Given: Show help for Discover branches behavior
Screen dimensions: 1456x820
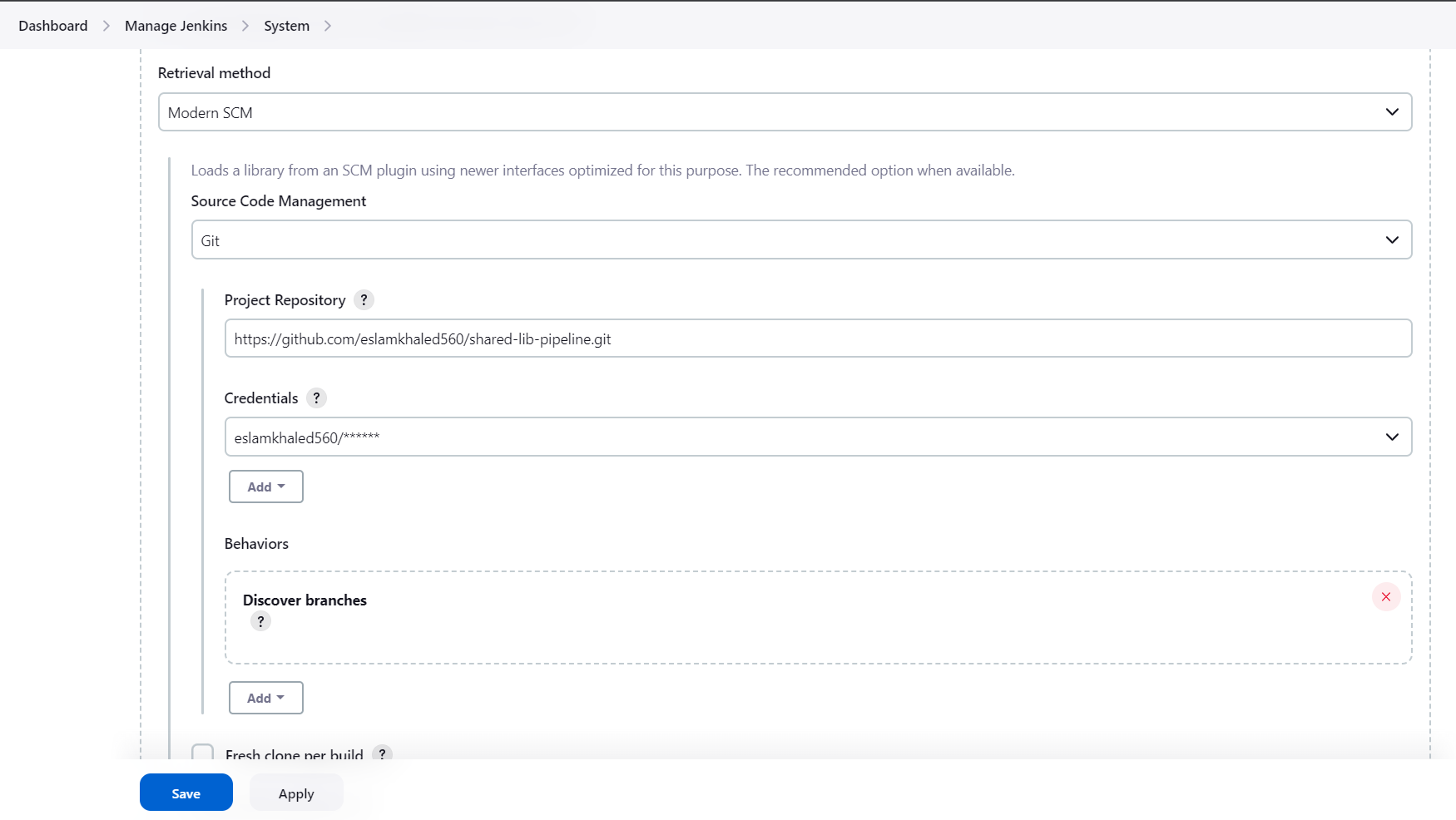Looking at the screenshot, I should (260, 621).
